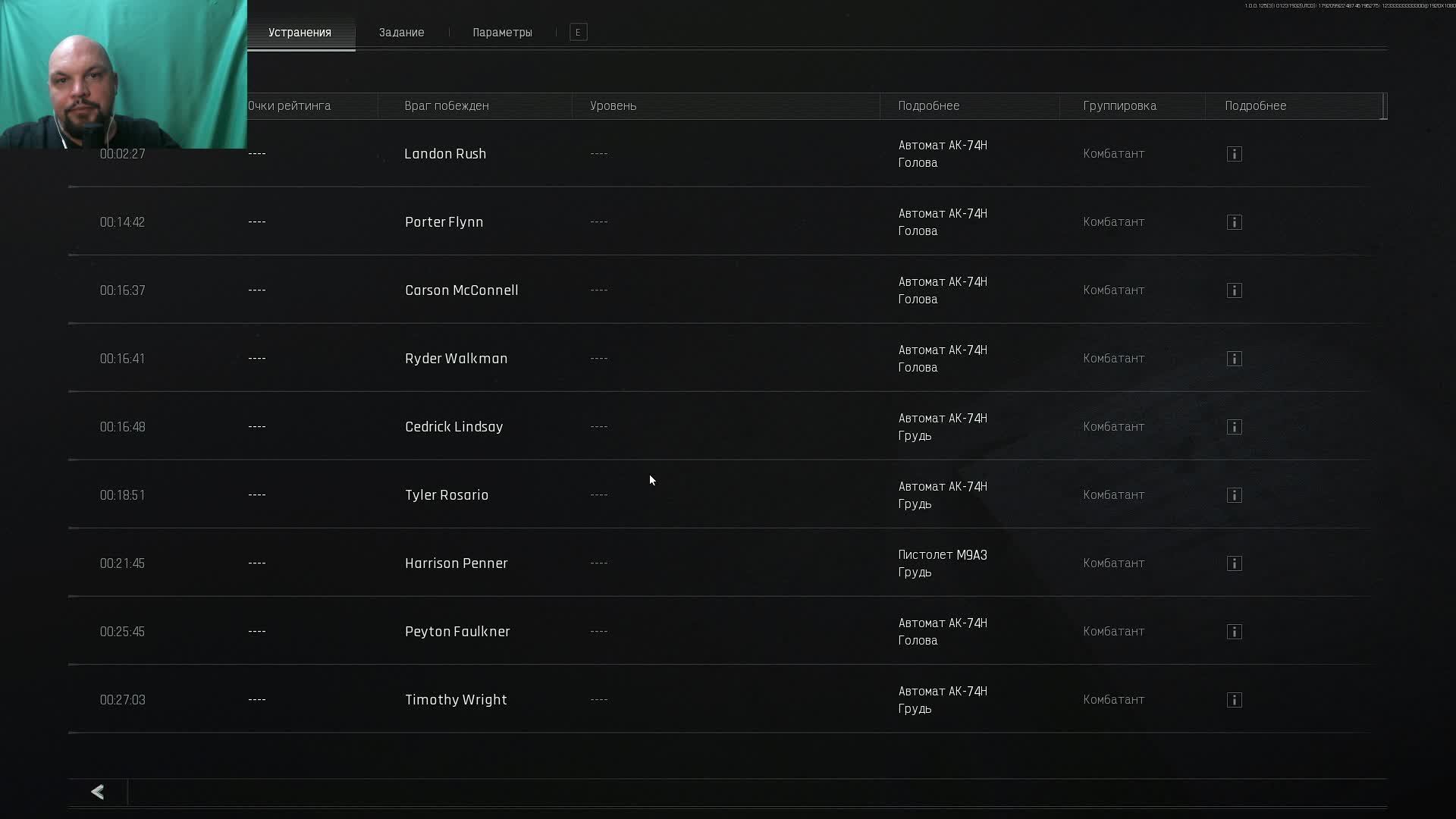Screen dimensions: 1456x819
Task: Click info icon for Tyler Rosario
Action: click(1234, 495)
